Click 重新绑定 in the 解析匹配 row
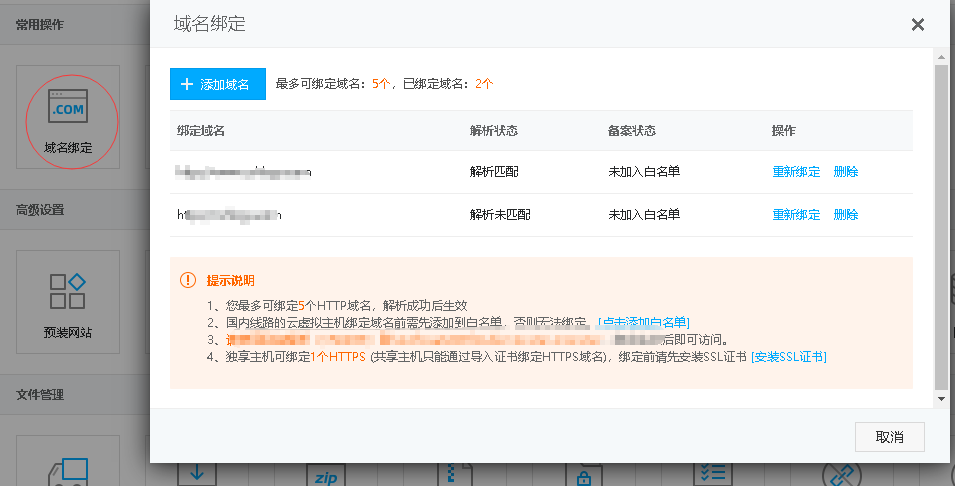 [796, 172]
